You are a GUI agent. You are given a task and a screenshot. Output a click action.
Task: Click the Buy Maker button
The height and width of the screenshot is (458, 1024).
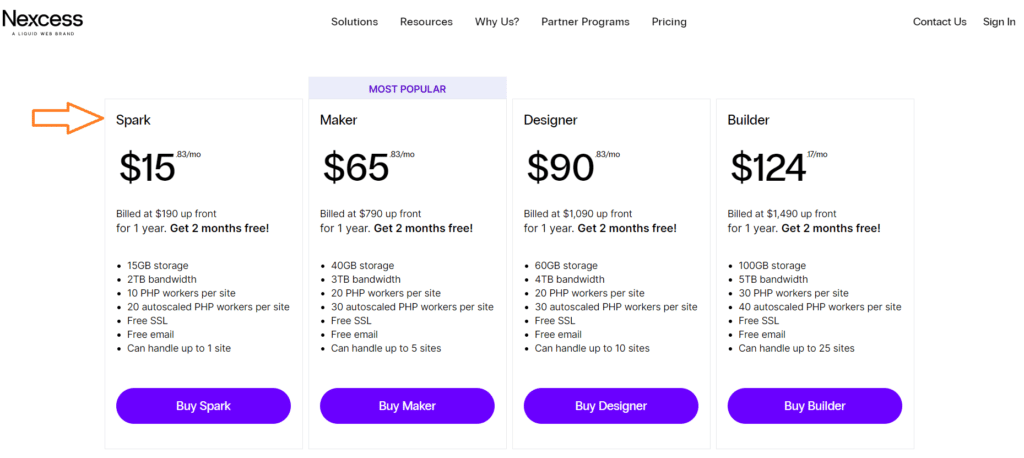pos(407,406)
